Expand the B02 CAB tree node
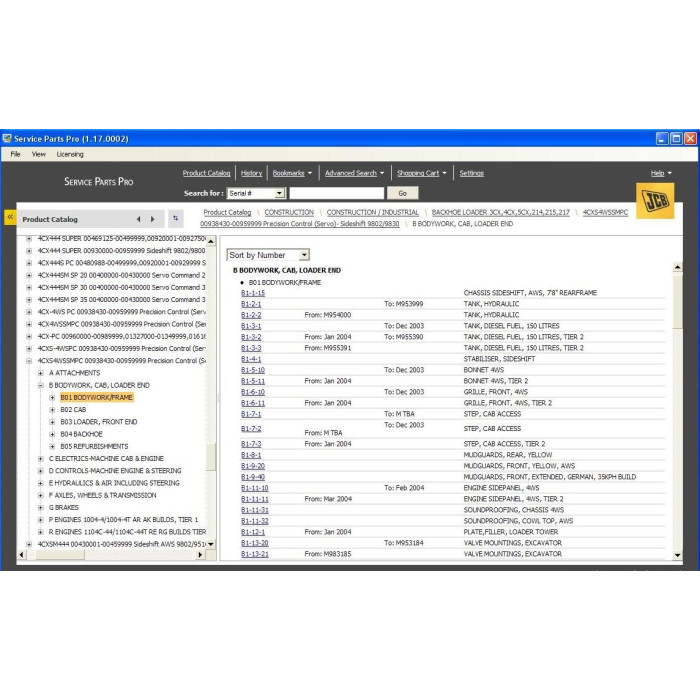The width and height of the screenshot is (700, 700). [x=52, y=410]
